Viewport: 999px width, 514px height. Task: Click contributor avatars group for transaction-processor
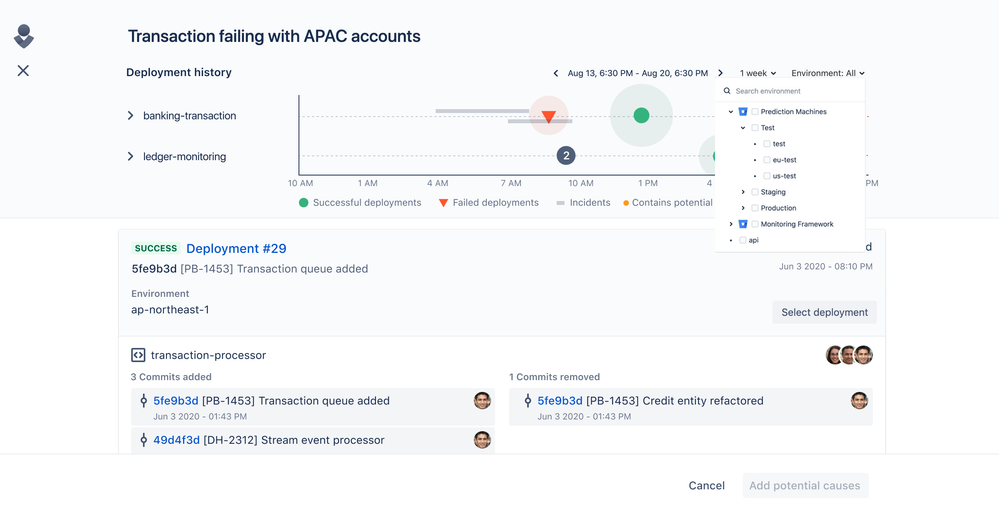(x=849, y=355)
